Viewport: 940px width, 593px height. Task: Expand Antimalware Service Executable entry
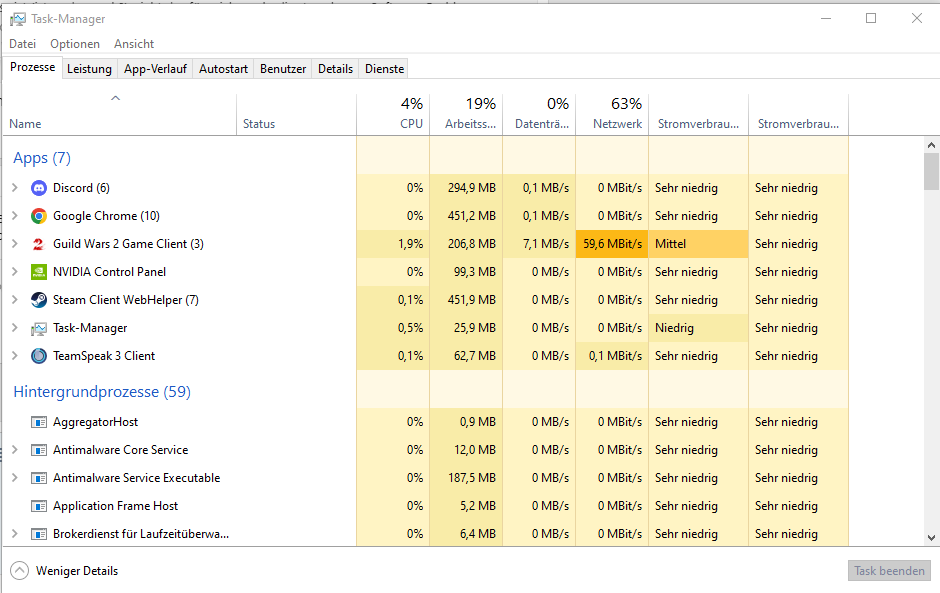click(15, 478)
